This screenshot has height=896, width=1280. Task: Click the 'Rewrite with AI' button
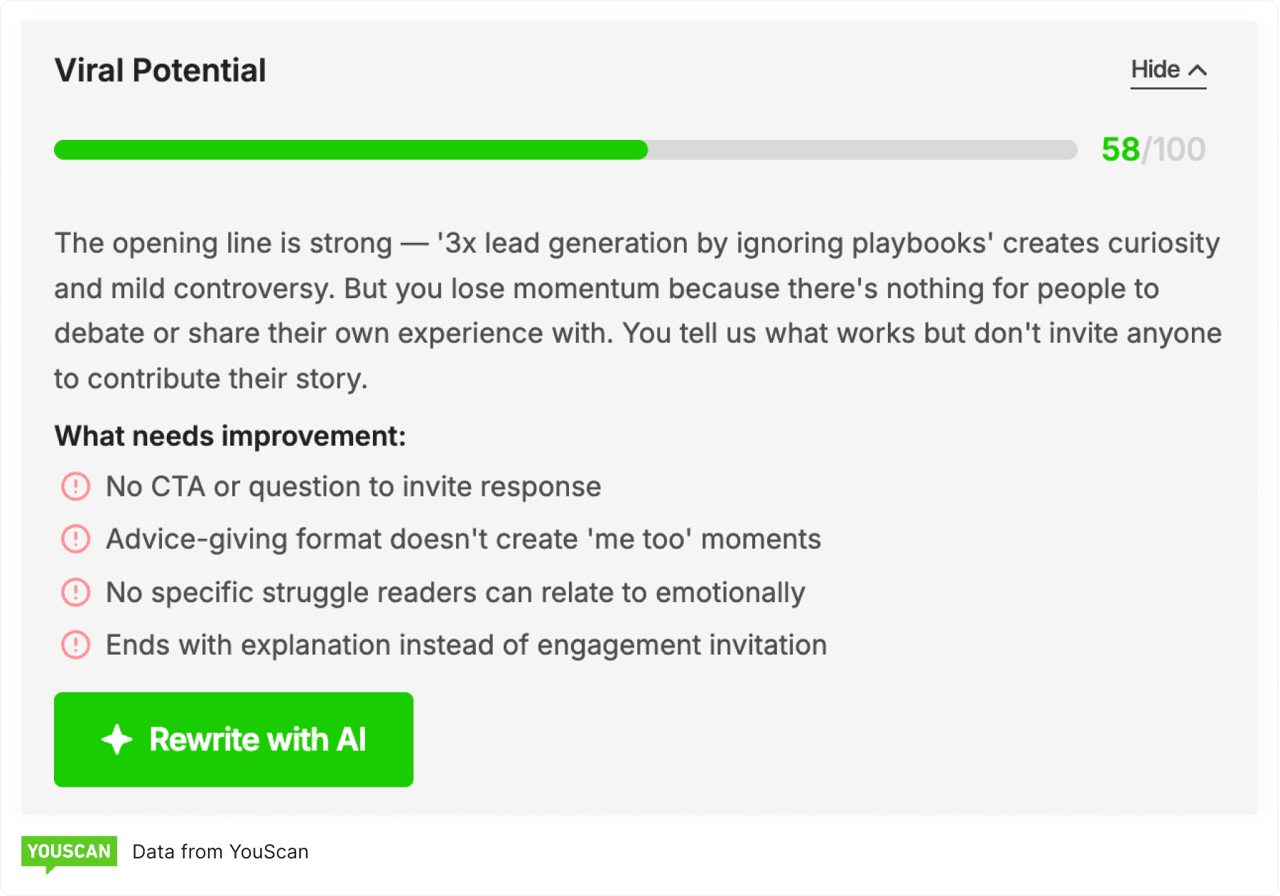pyautogui.click(x=233, y=740)
